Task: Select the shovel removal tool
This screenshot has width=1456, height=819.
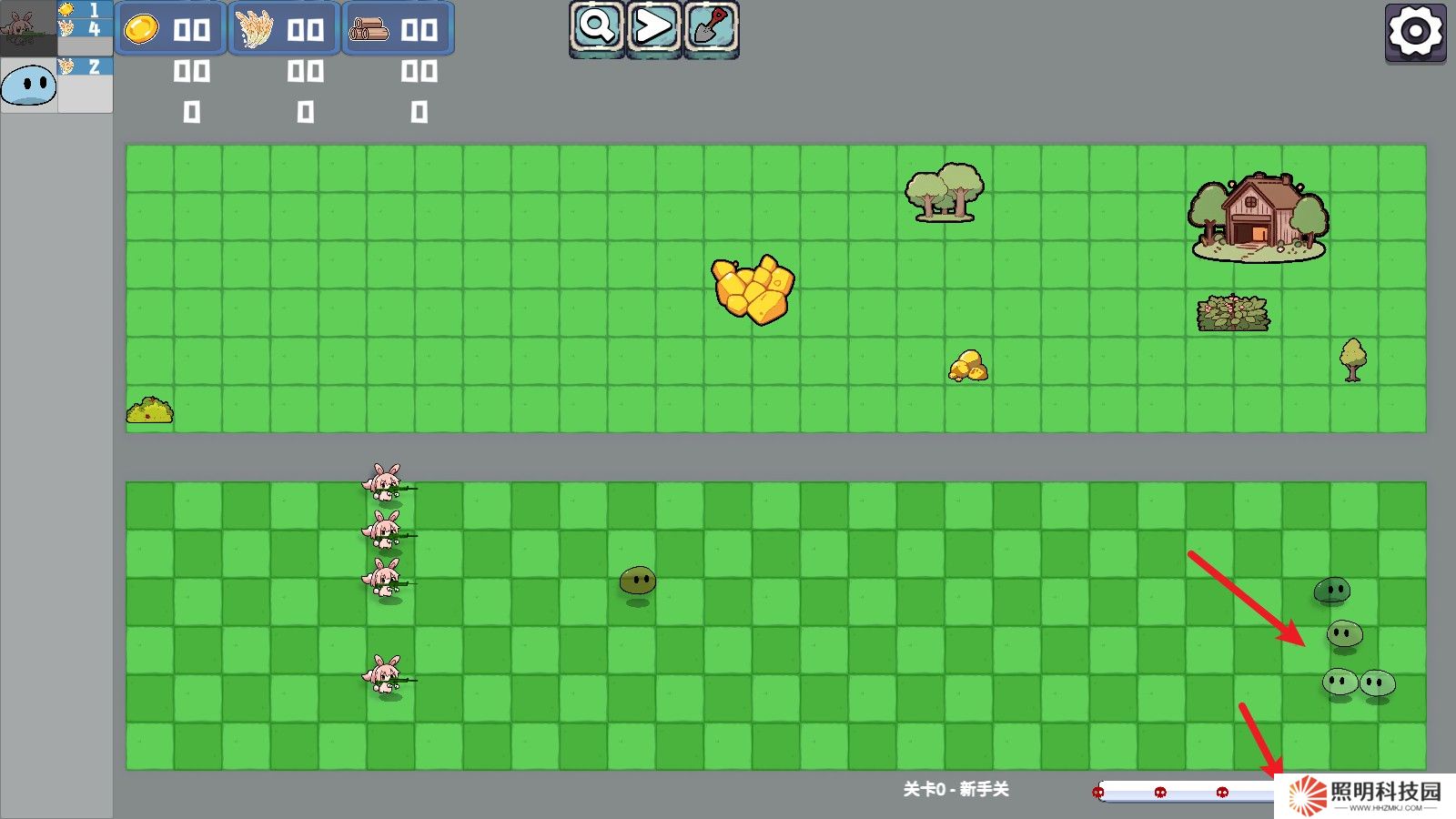Action: pyautogui.click(x=711, y=27)
